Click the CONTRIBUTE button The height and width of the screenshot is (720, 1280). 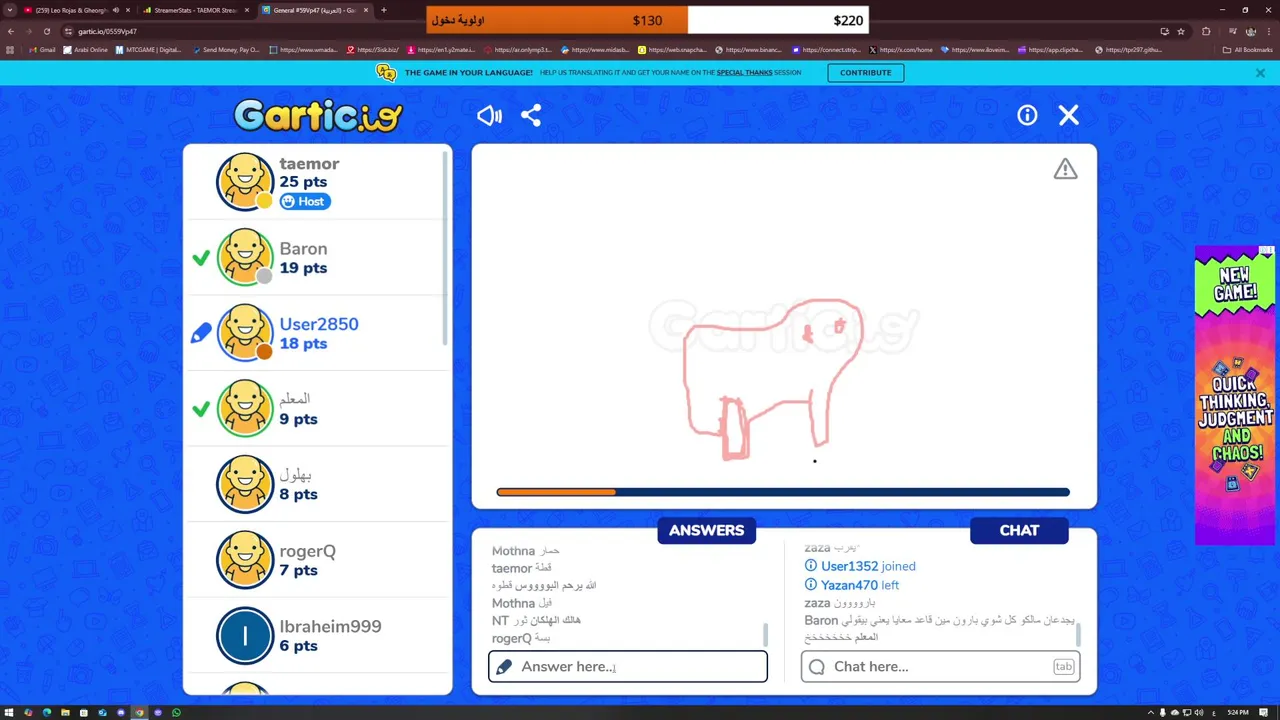(x=866, y=73)
